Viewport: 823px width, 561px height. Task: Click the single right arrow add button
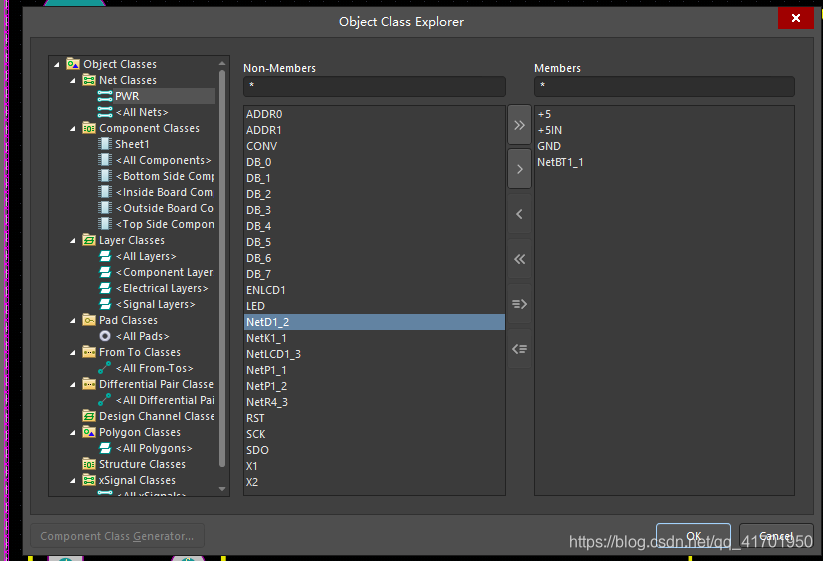click(x=519, y=169)
